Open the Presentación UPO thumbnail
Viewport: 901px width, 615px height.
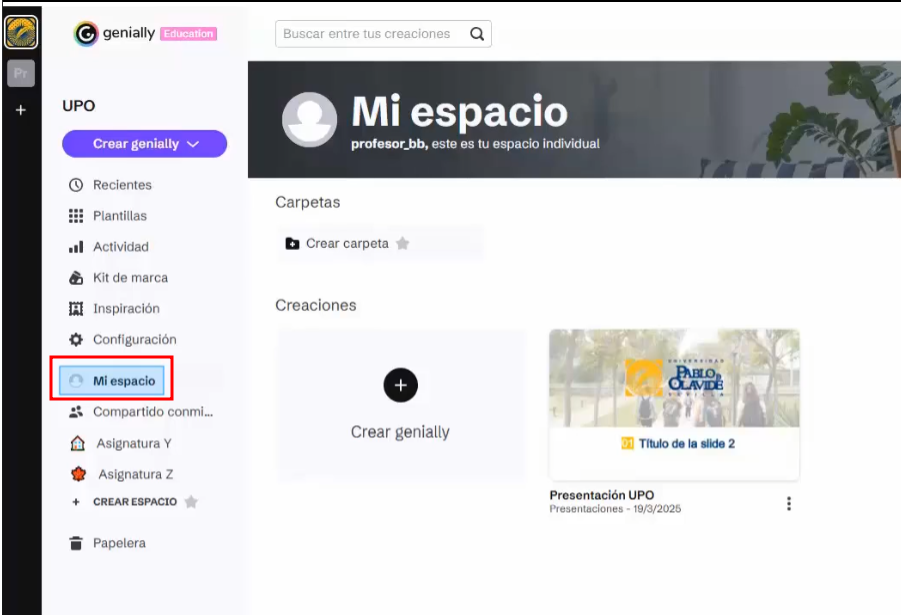(x=674, y=403)
